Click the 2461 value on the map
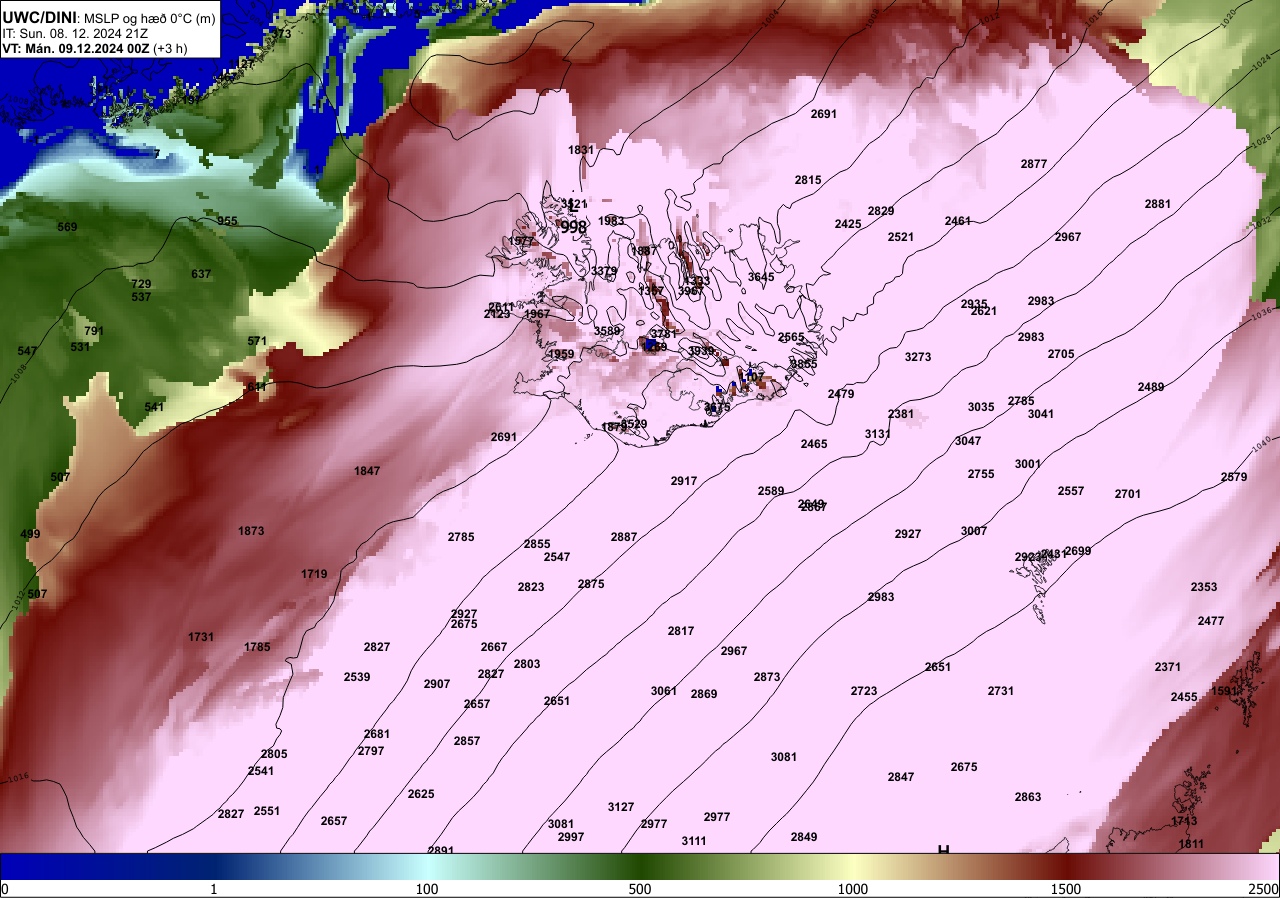The height and width of the screenshot is (898, 1280). pyautogui.click(x=958, y=221)
